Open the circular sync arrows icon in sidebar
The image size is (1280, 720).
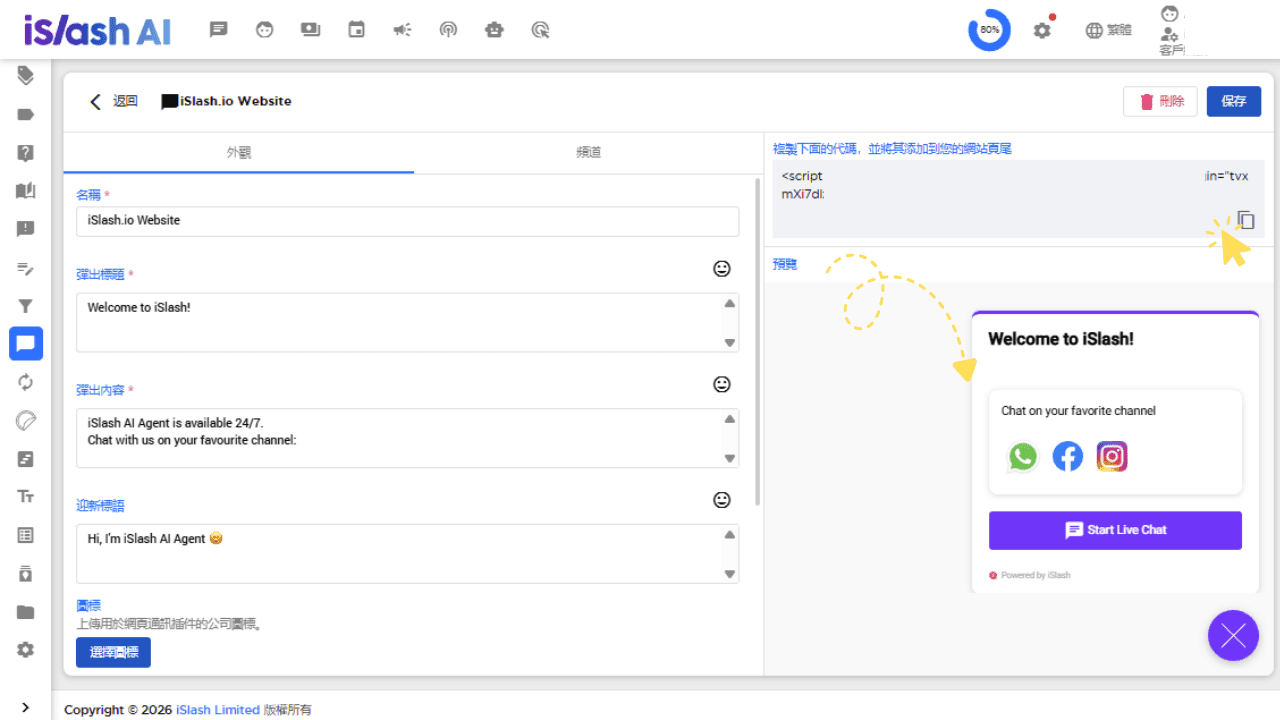point(26,382)
